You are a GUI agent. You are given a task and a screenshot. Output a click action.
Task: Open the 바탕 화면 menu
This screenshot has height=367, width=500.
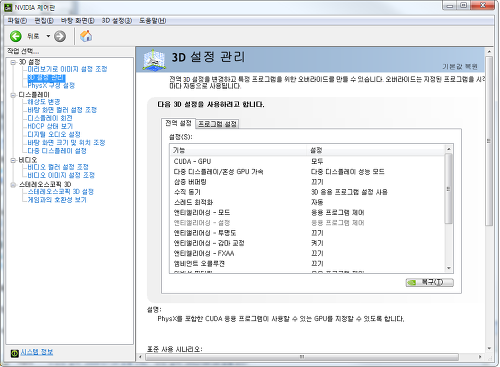pos(77,21)
